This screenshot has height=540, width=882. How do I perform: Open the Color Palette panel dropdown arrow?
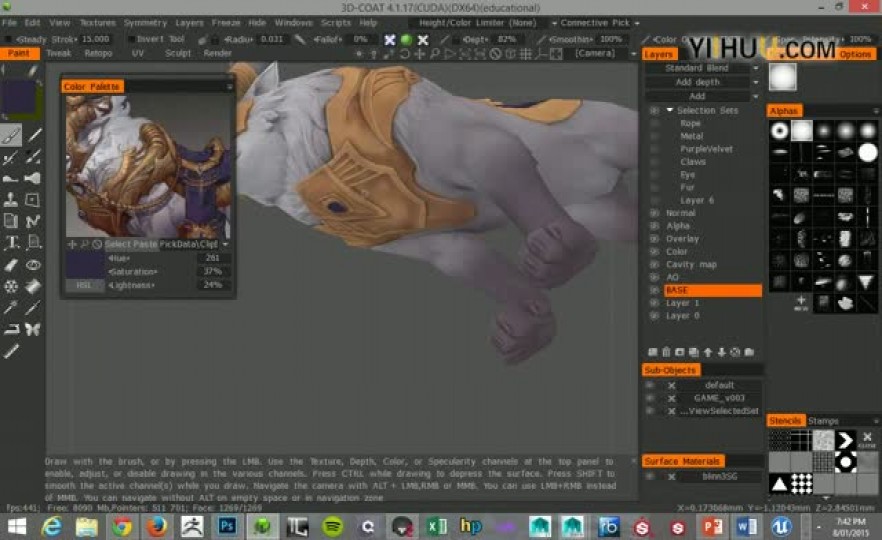(x=229, y=87)
